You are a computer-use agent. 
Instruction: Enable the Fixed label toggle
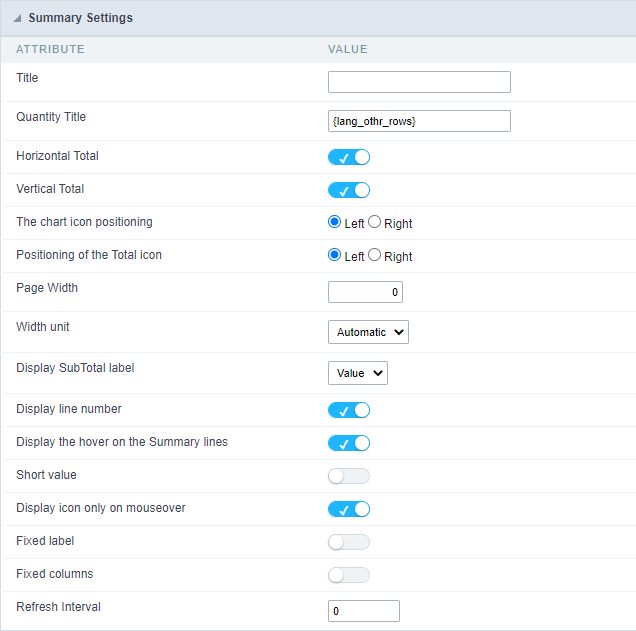349,542
